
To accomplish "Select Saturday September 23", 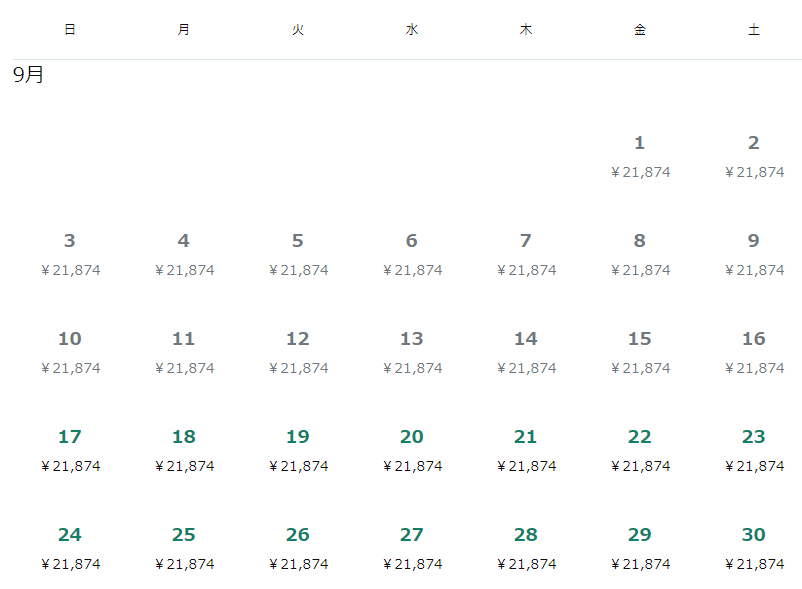I will click(754, 449).
